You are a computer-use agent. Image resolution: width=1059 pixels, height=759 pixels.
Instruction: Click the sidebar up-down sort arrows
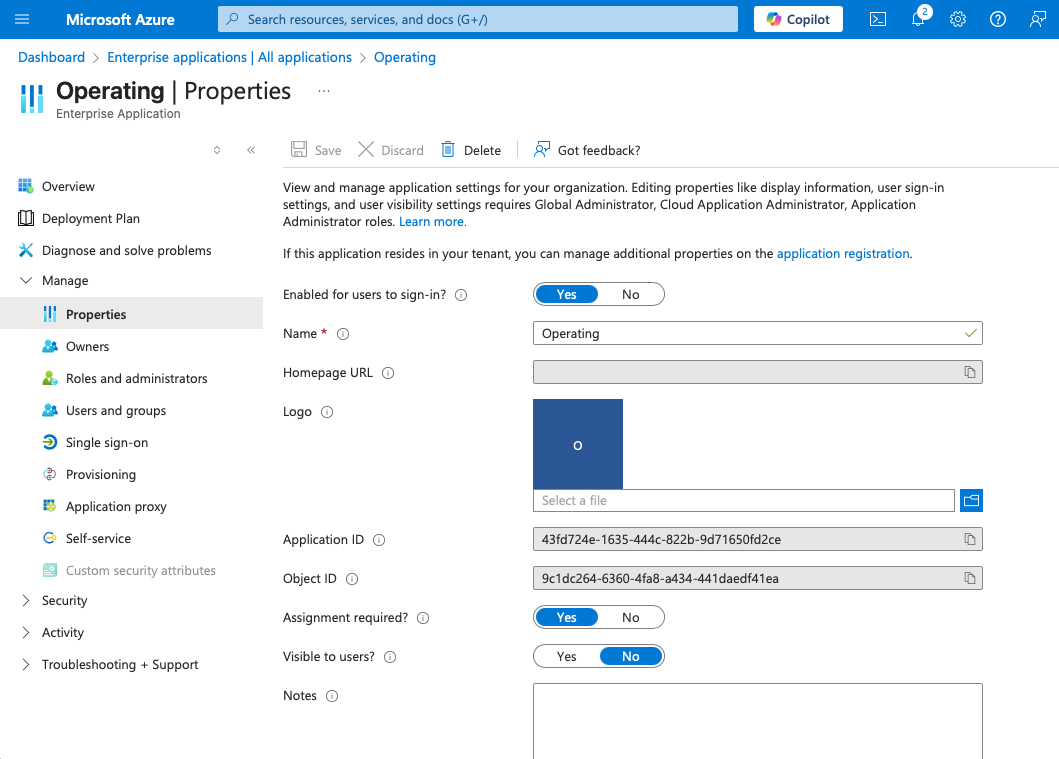pos(217,150)
